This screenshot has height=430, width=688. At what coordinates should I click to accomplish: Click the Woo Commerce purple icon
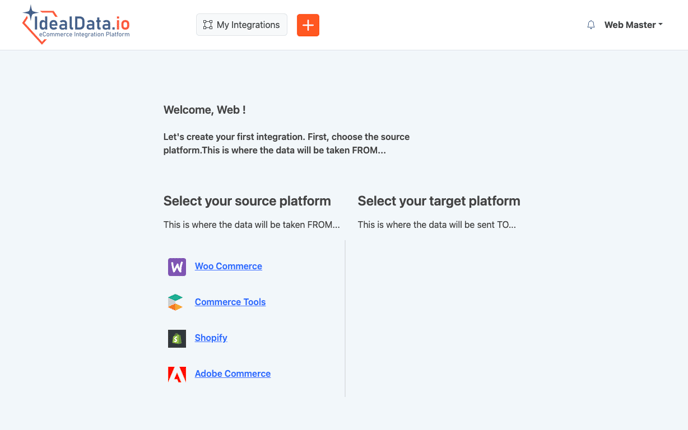(x=177, y=267)
